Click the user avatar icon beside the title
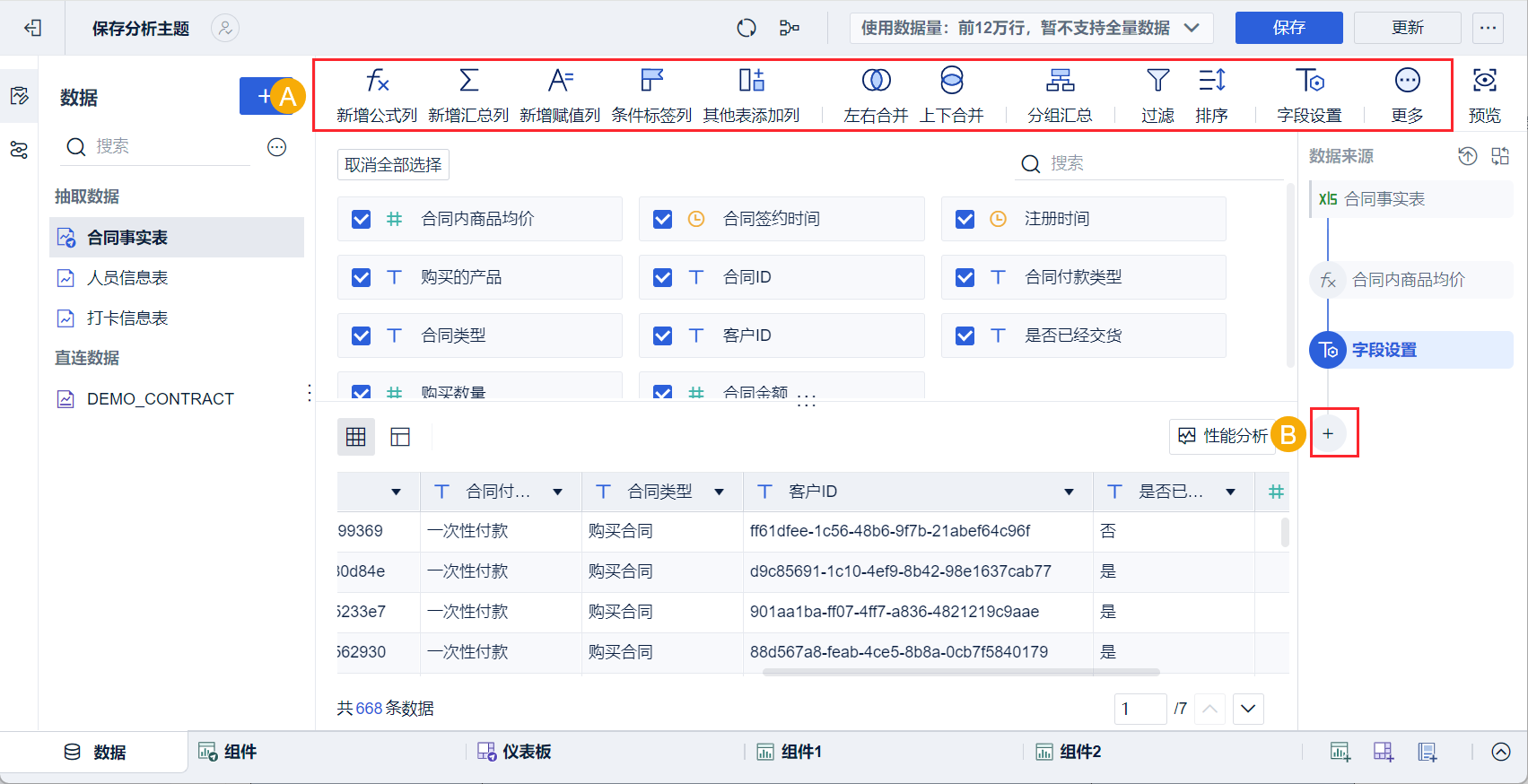 225,28
